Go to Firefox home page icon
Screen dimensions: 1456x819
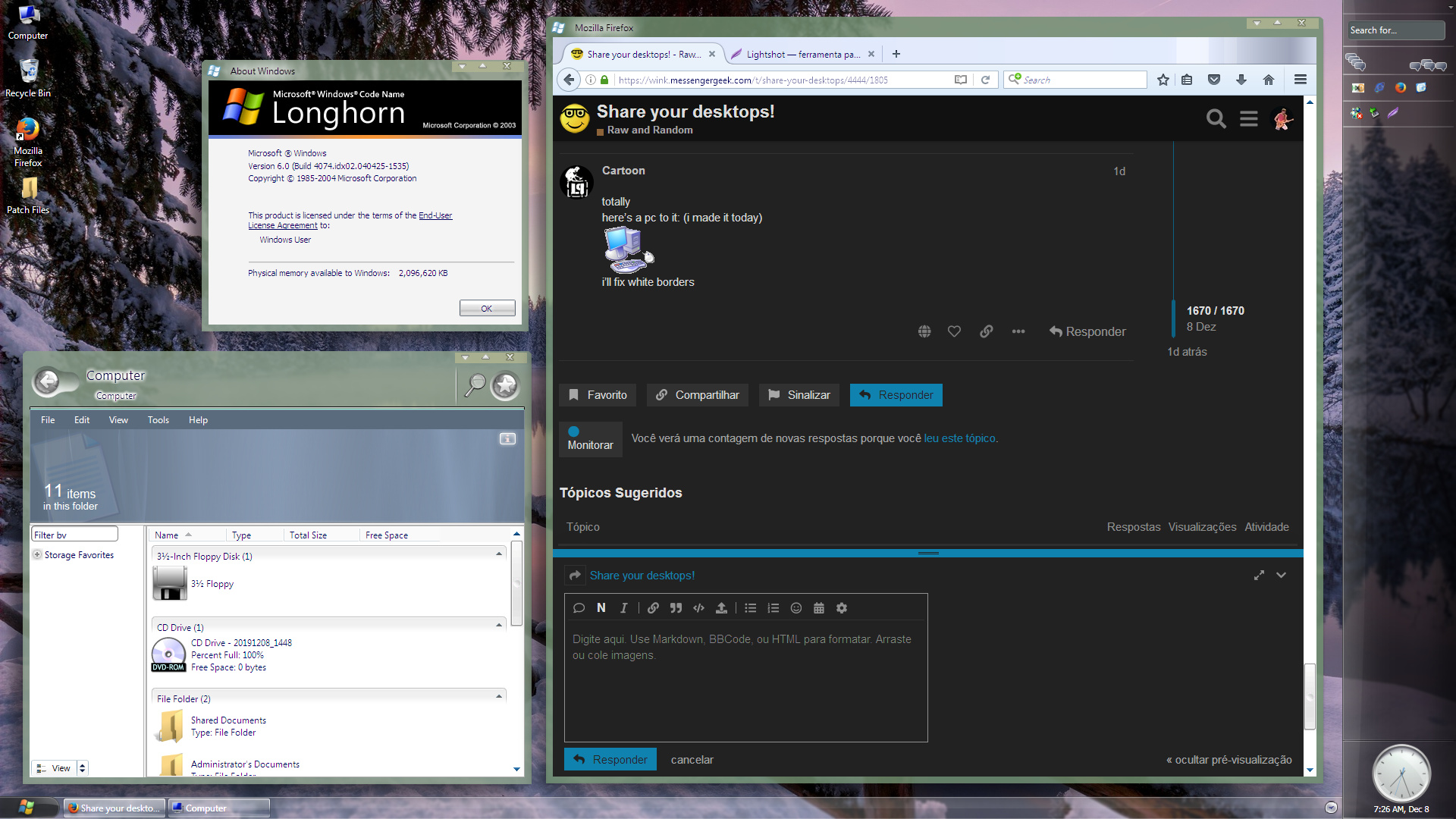click(1269, 80)
